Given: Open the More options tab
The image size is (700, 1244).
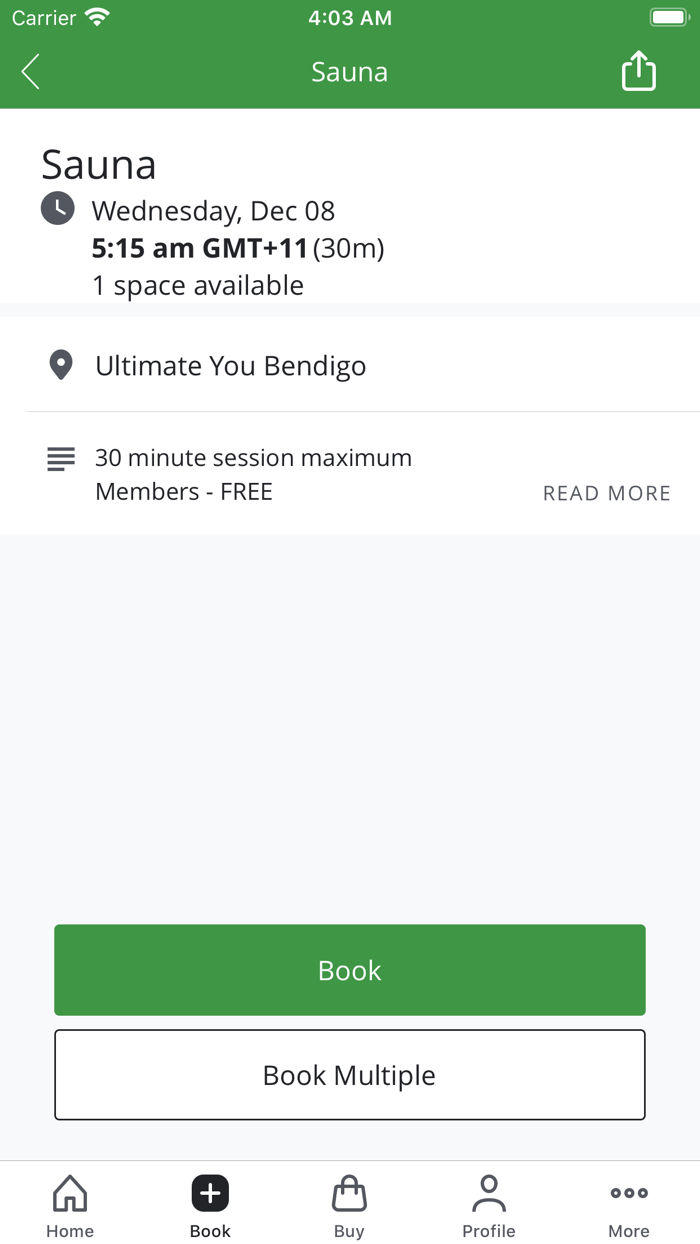Looking at the screenshot, I should click(629, 1205).
